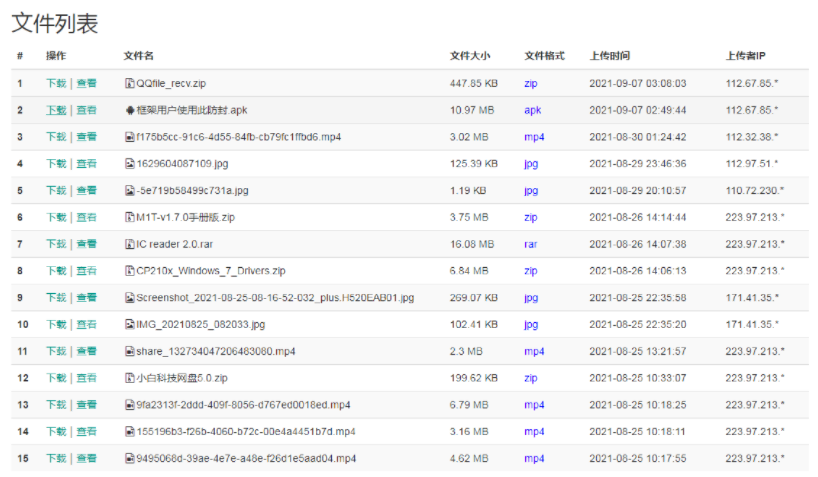Select upload time 2021-08-26 14:14:44
This screenshot has height=477, width=818.
pos(637,217)
